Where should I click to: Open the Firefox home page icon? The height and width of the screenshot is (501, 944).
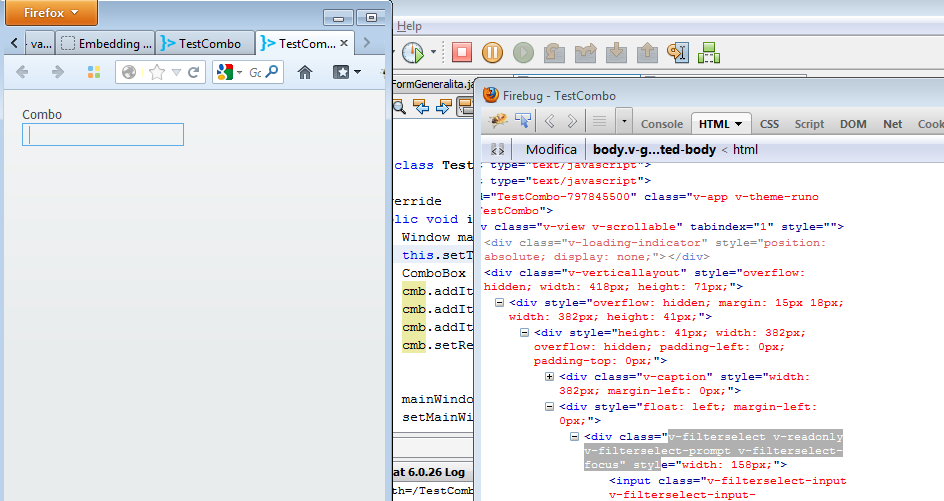[x=305, y=72]
